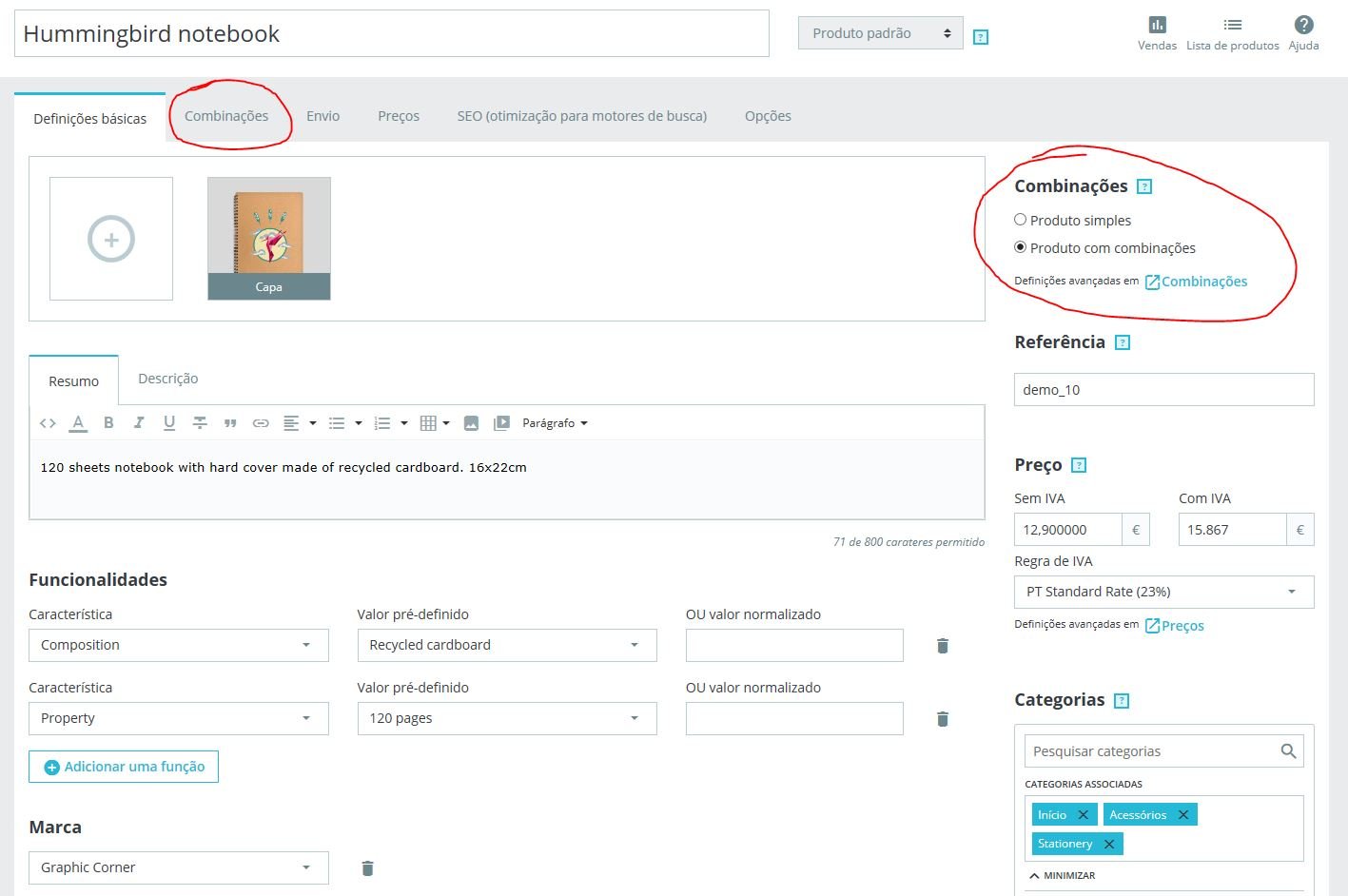Select Produto com combinações radio option
Image resolution: width=1348 pixels, height=896 pixels.
1021,247
